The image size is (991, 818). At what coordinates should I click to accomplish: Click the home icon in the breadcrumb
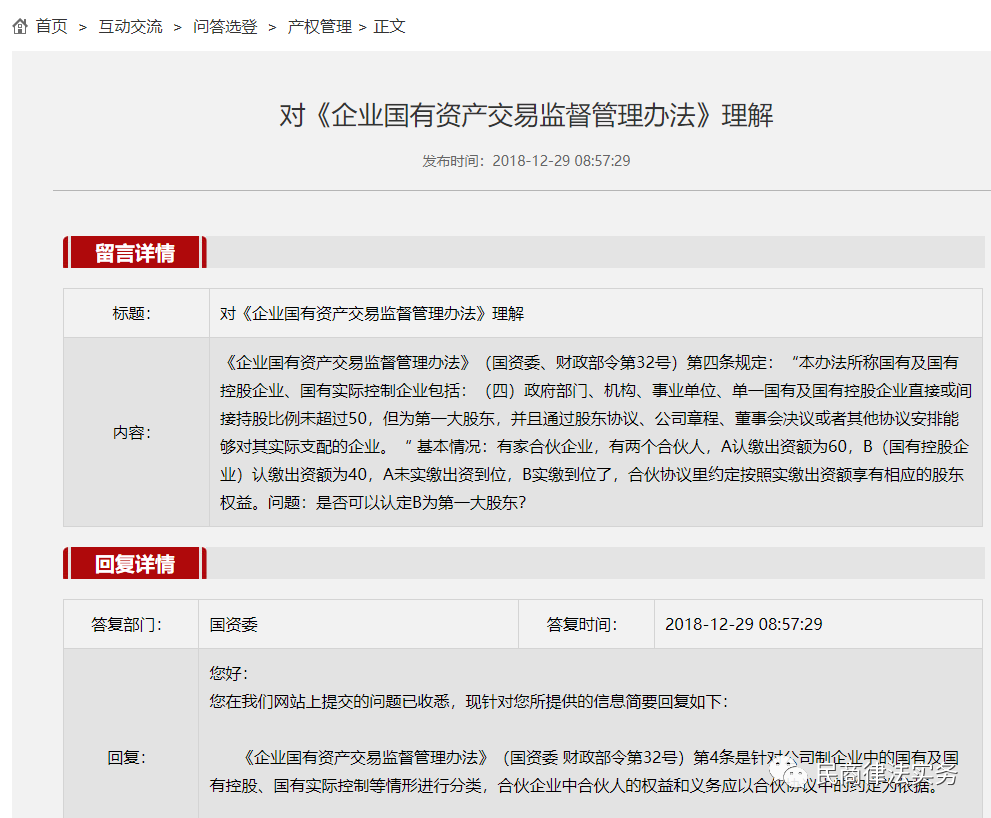coord(18,26)
